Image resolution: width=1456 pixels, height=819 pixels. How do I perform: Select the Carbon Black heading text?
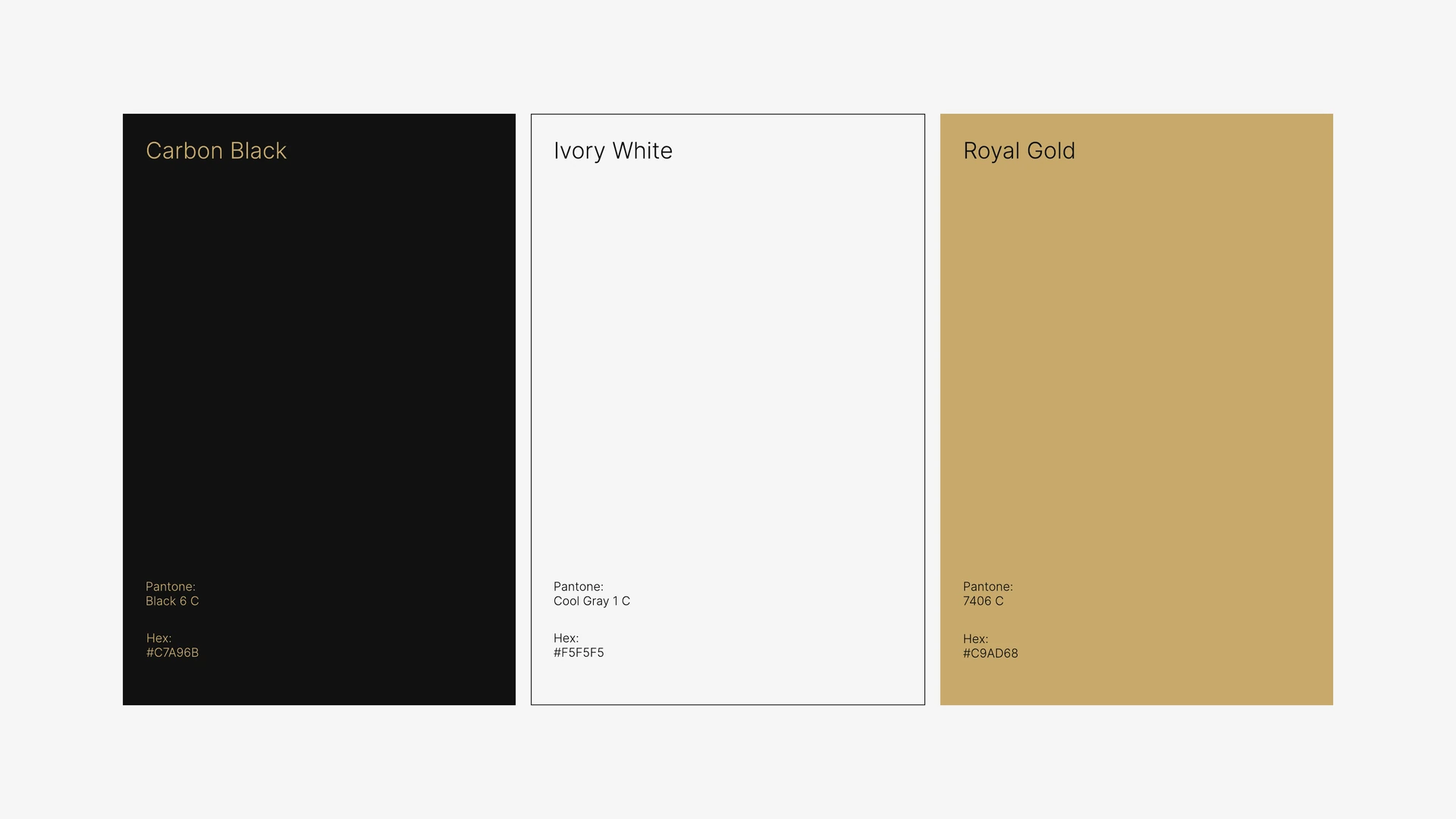point(216,151)
